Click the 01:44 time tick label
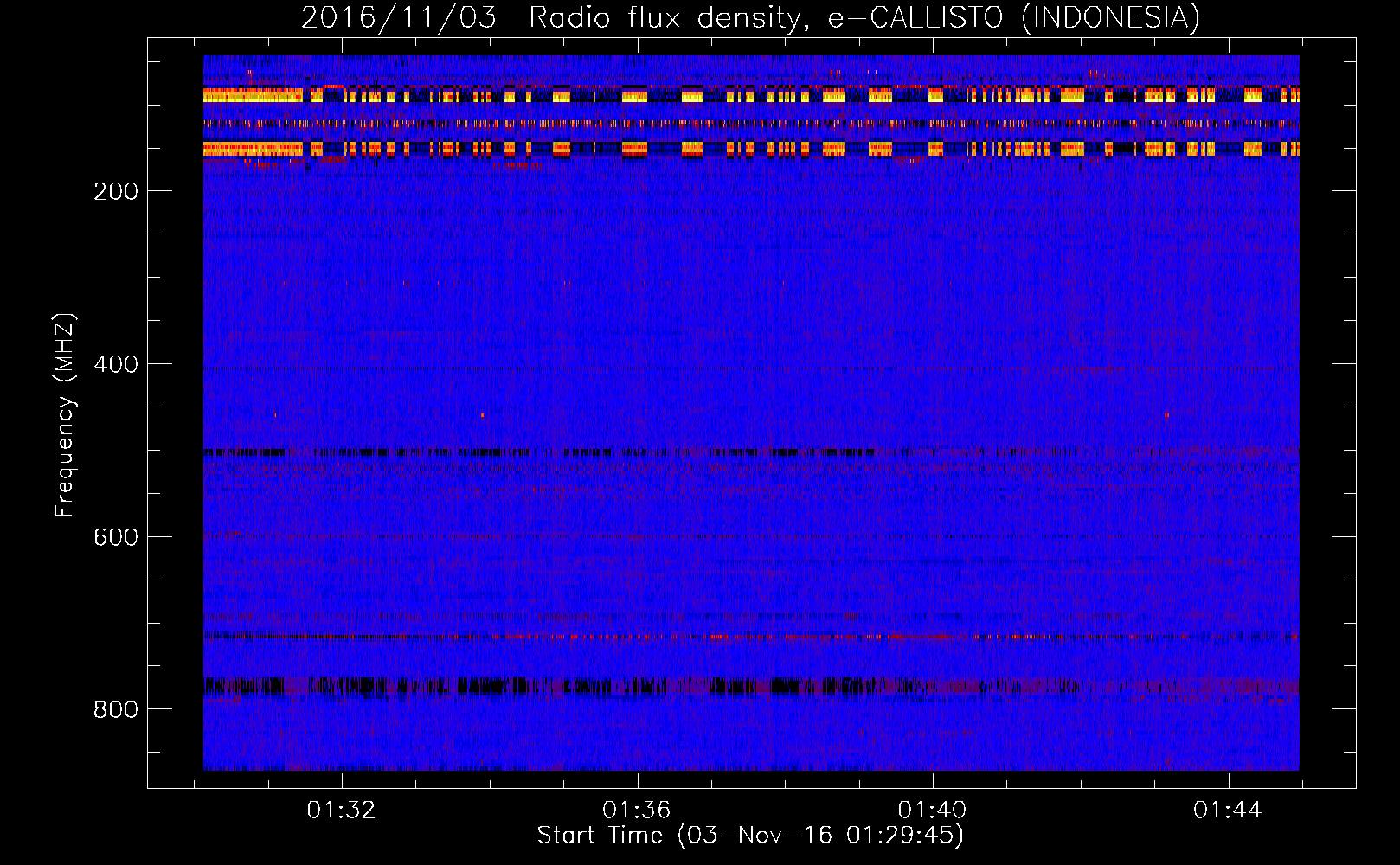This screenshot has width=1400, height=865. (1228, 810)
